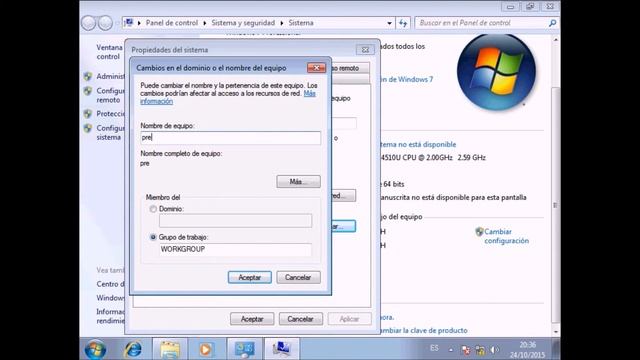Show hidden tray icons arrow
Screen dimensions: 640x360
[x=451, y=350]
